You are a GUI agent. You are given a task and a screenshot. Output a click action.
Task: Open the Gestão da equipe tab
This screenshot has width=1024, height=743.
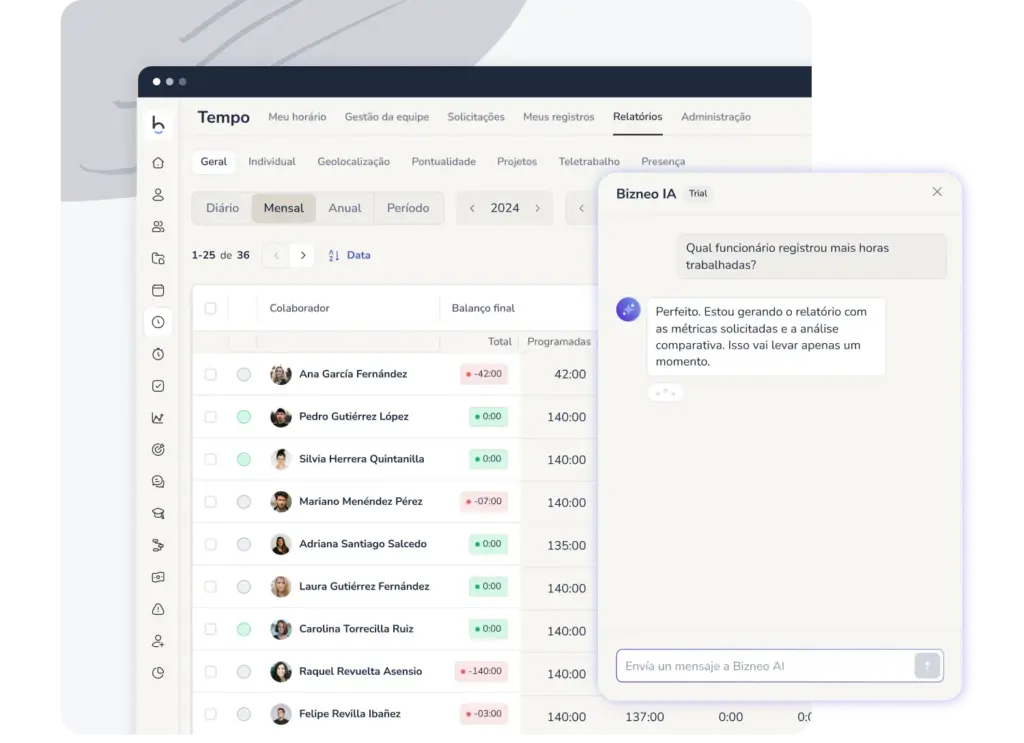pos(387,117)
